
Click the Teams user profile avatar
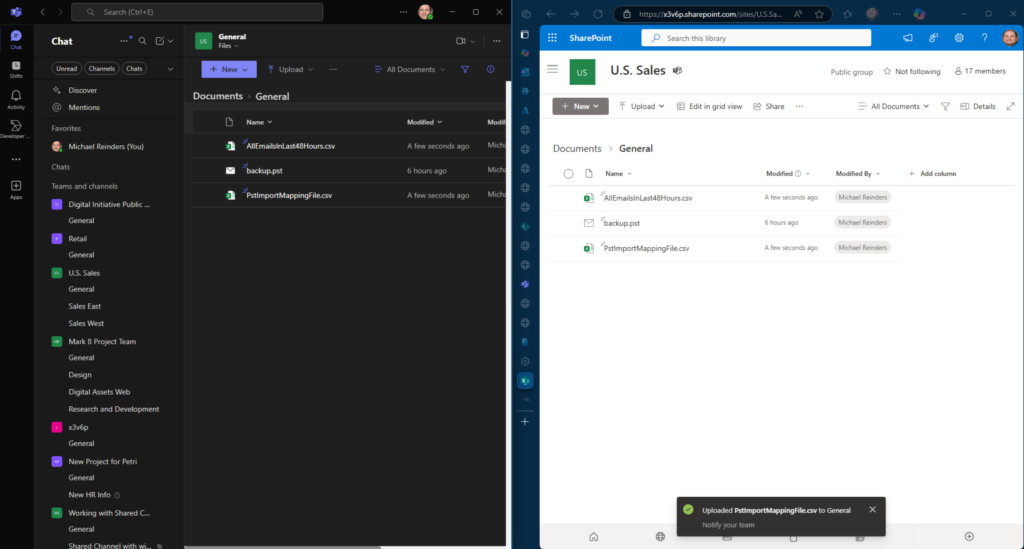[426, 12]
